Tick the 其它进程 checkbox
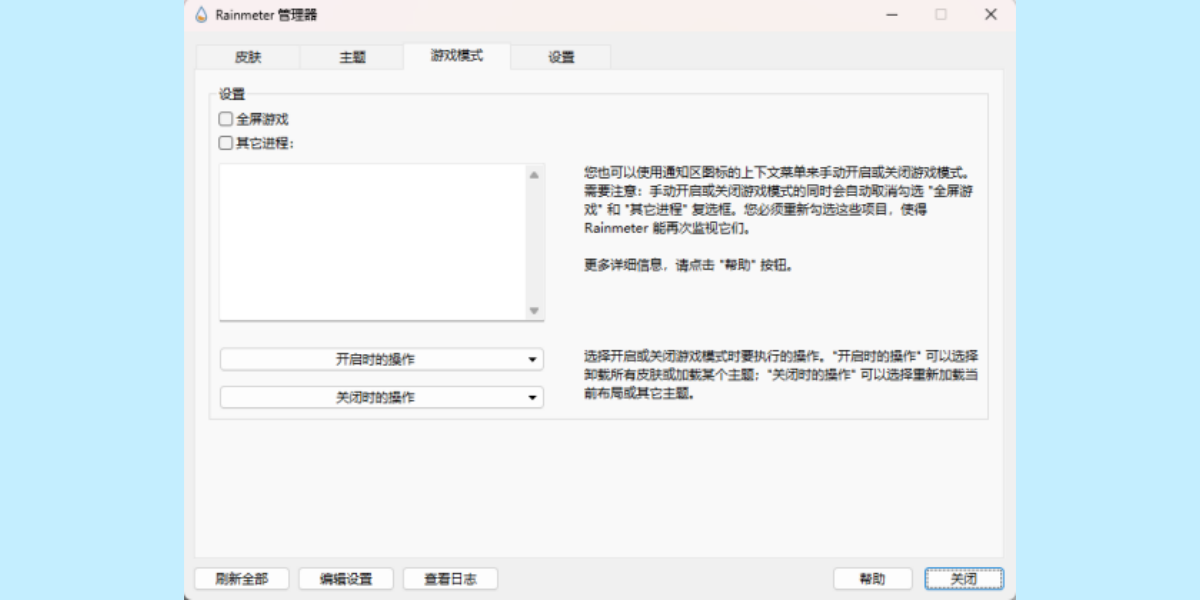The height and width of the screenshot is (600, 1200). click(x=225, y=143)
